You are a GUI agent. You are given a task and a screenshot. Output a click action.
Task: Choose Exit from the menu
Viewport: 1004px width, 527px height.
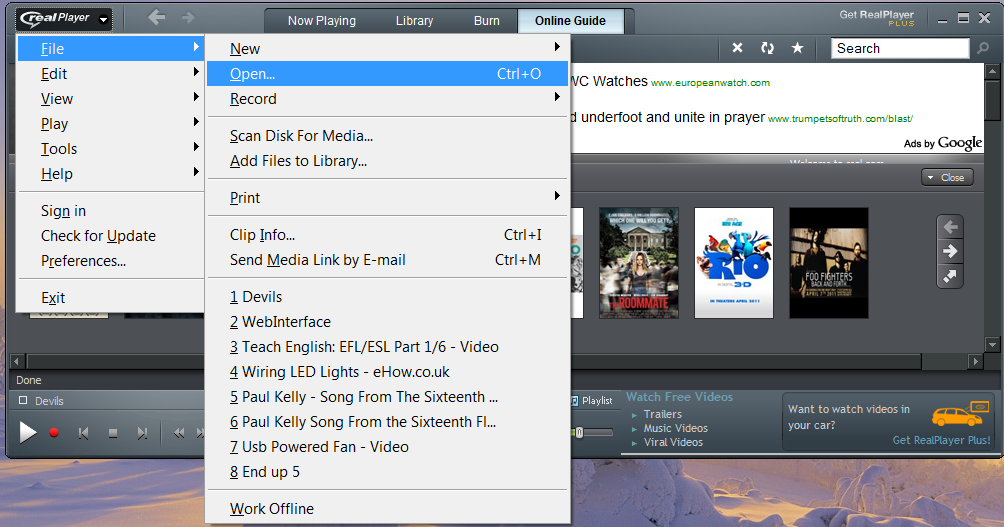coord(110,298)
